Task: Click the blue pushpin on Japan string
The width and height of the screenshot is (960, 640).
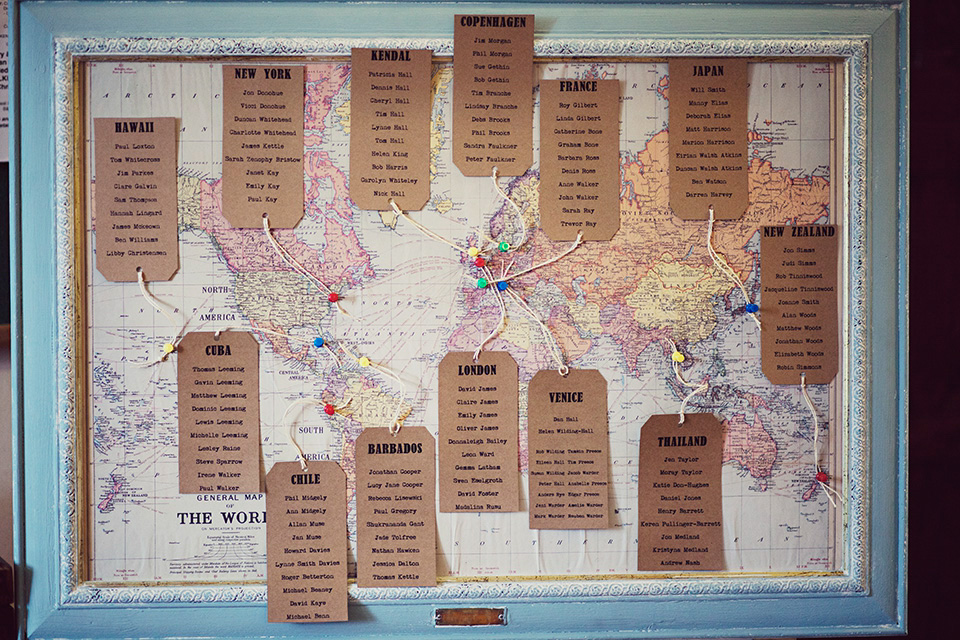Action: click(751, 308)
